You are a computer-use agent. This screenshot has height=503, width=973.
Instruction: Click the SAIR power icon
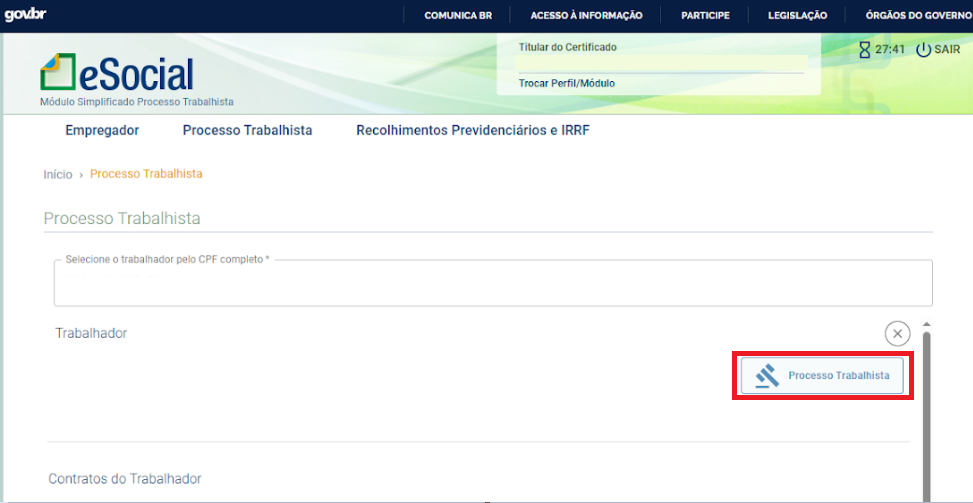[923, 50]
